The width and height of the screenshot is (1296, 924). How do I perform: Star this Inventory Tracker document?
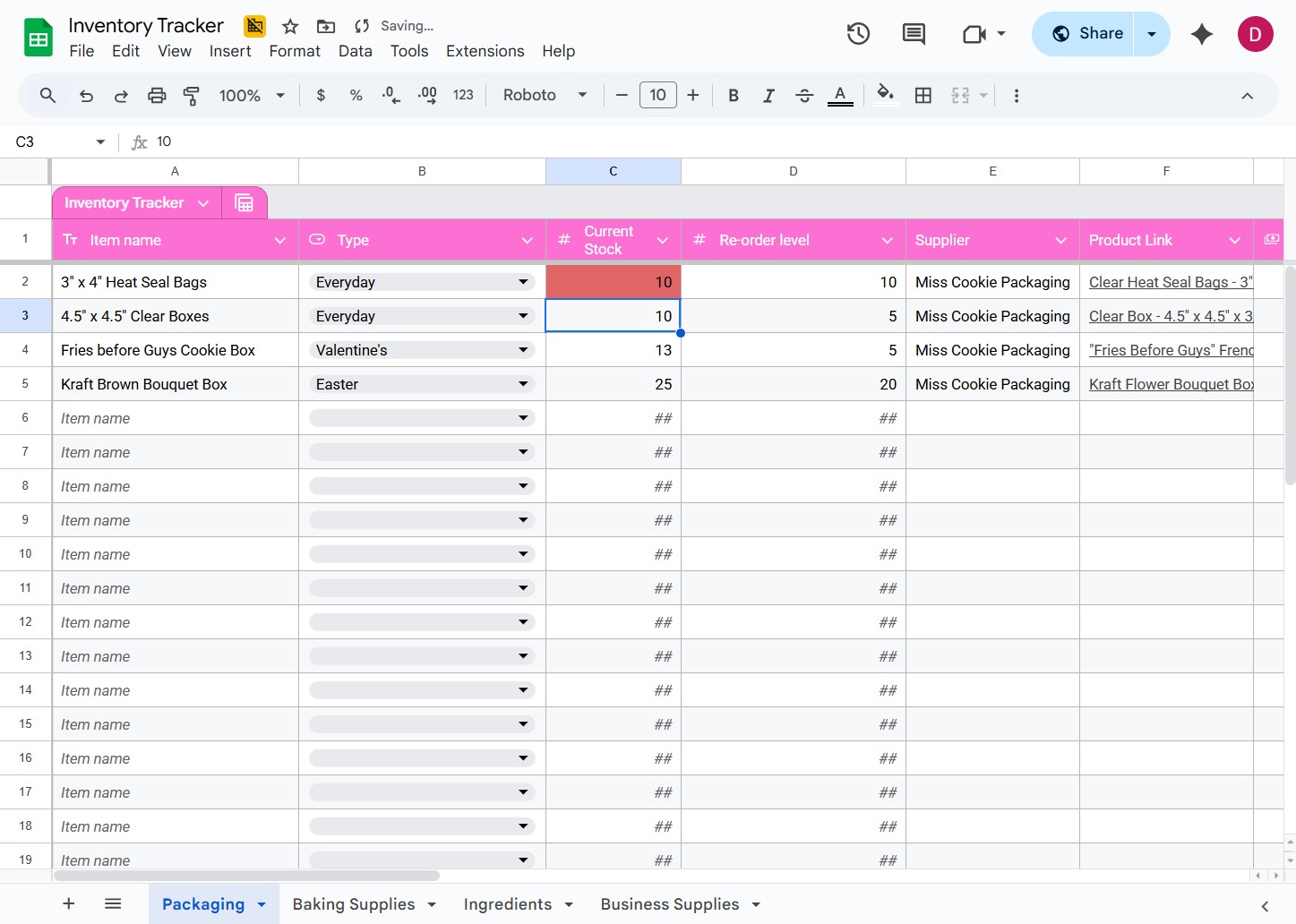click(x=290, y=26)
